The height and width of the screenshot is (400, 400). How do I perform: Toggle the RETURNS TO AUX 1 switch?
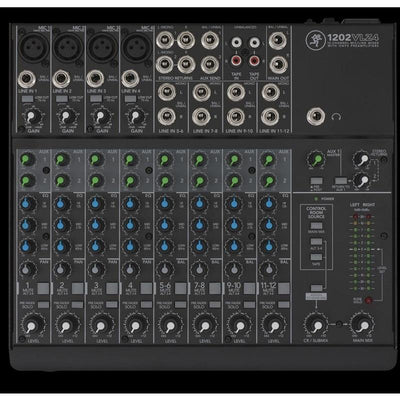[341, 181]
